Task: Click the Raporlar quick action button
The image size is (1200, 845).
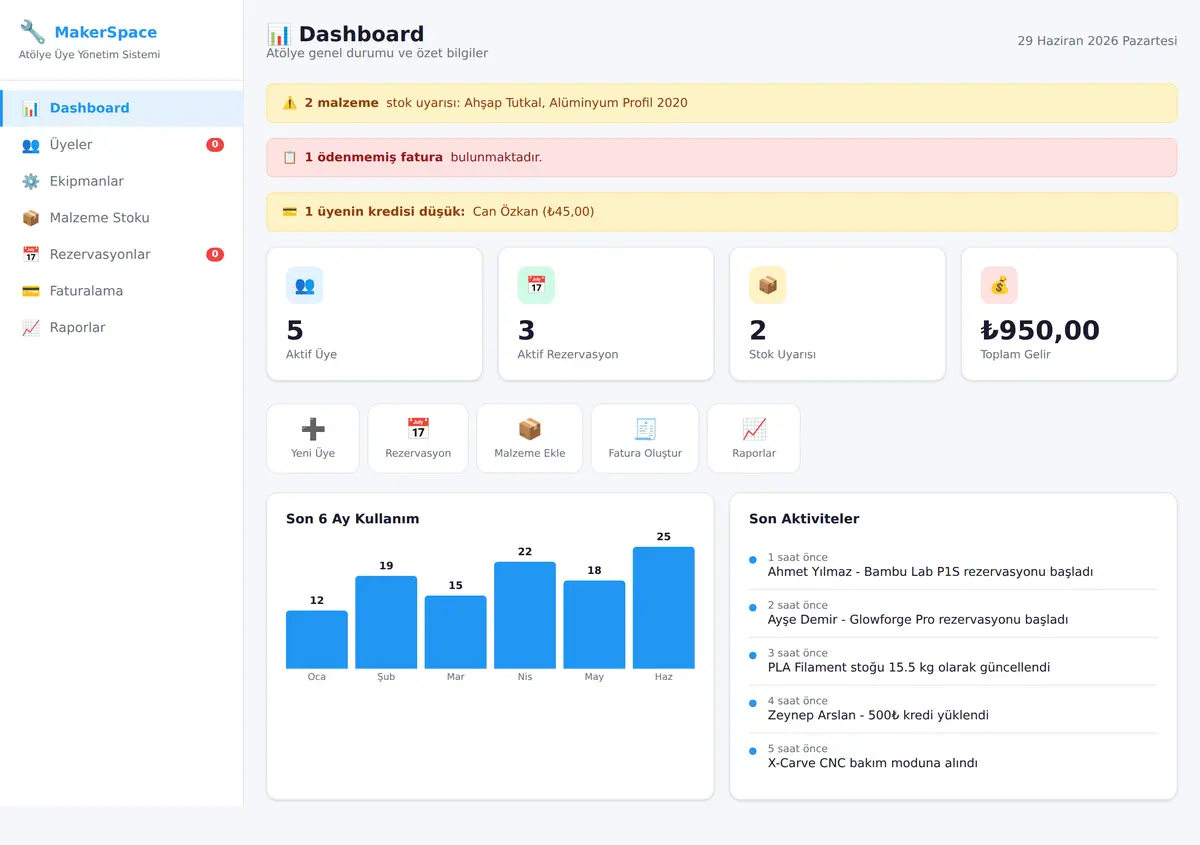Action: point(754,438)
